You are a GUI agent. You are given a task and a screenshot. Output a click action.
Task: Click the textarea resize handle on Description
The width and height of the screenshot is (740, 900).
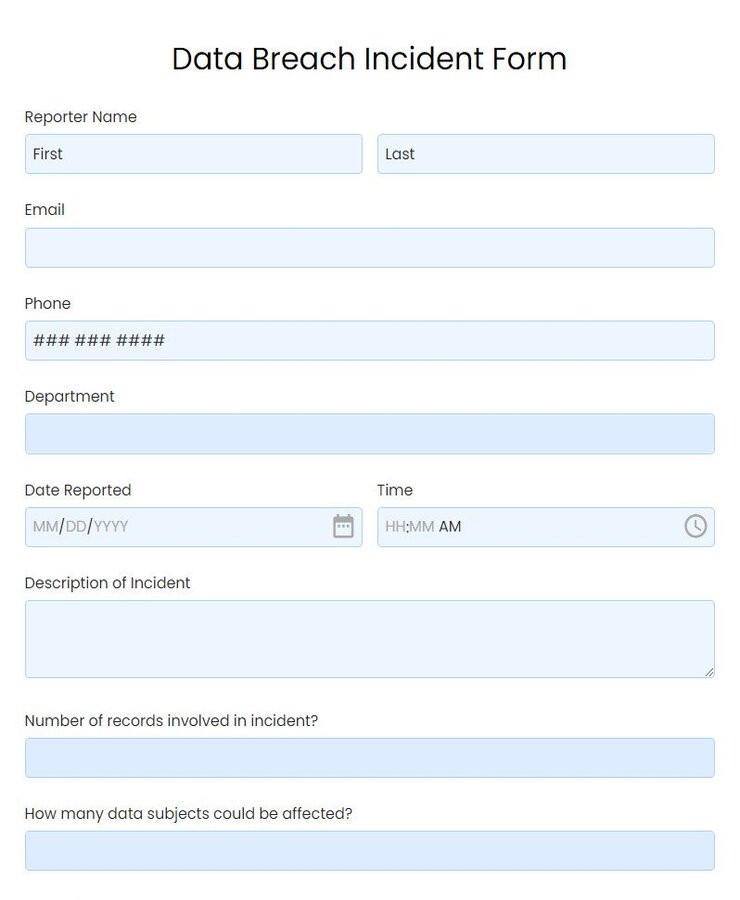coord(710,672)
